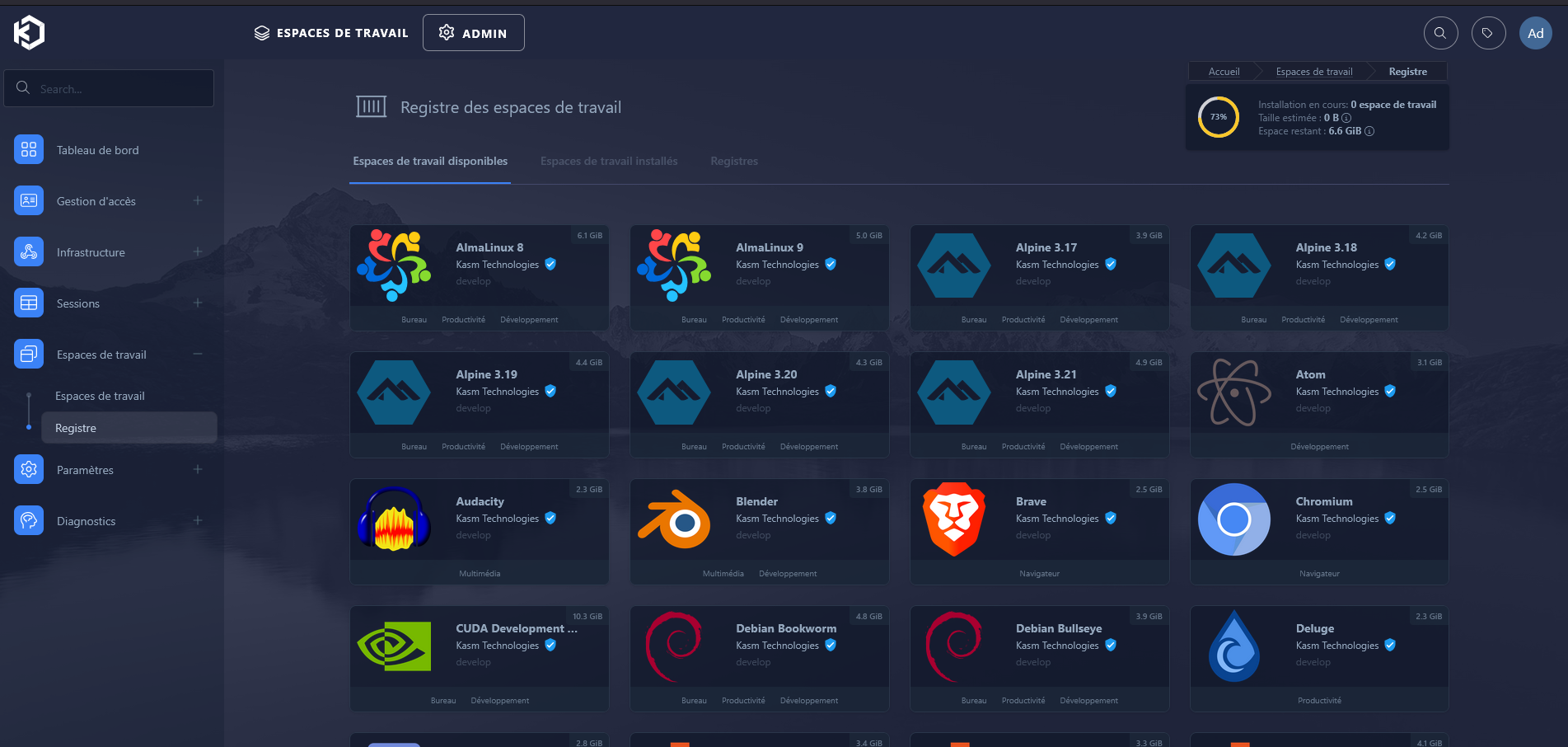1568x747 pixels.
Task: Click the Gestion d'accès sidebar icon
Action: [29, 200]
